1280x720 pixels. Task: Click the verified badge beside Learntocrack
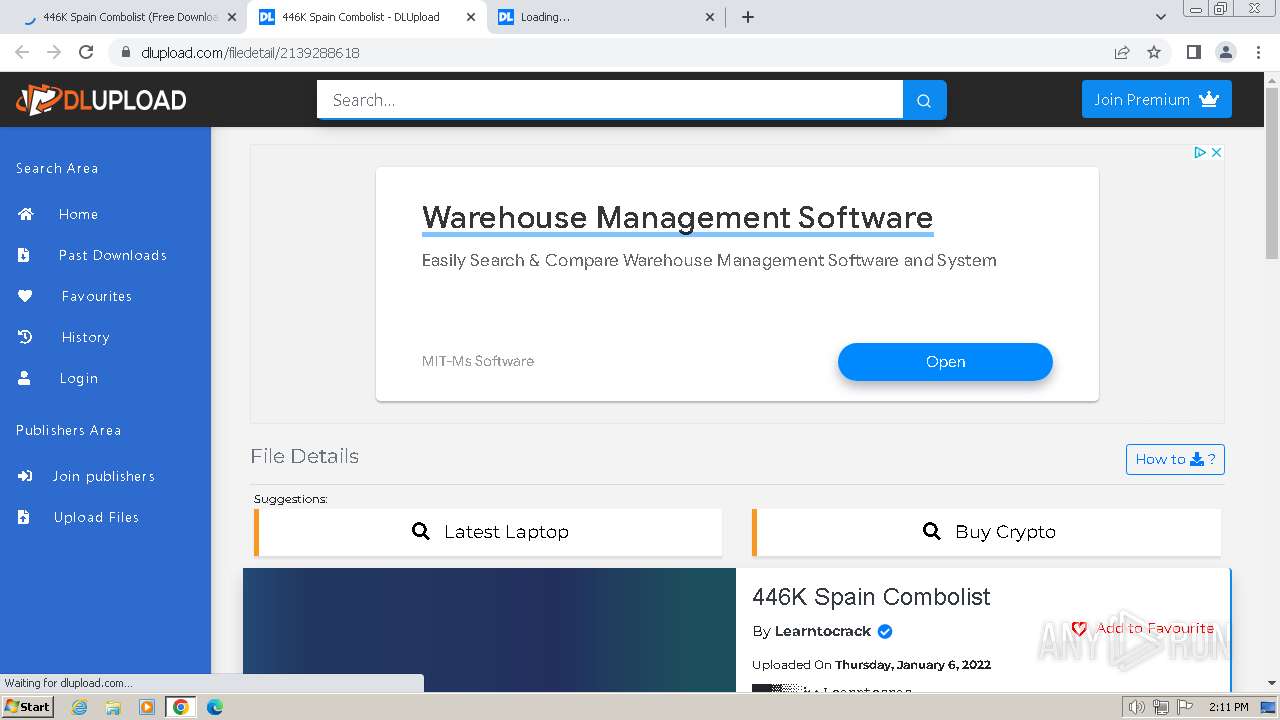pyautogui.click(x=885, y=631)
